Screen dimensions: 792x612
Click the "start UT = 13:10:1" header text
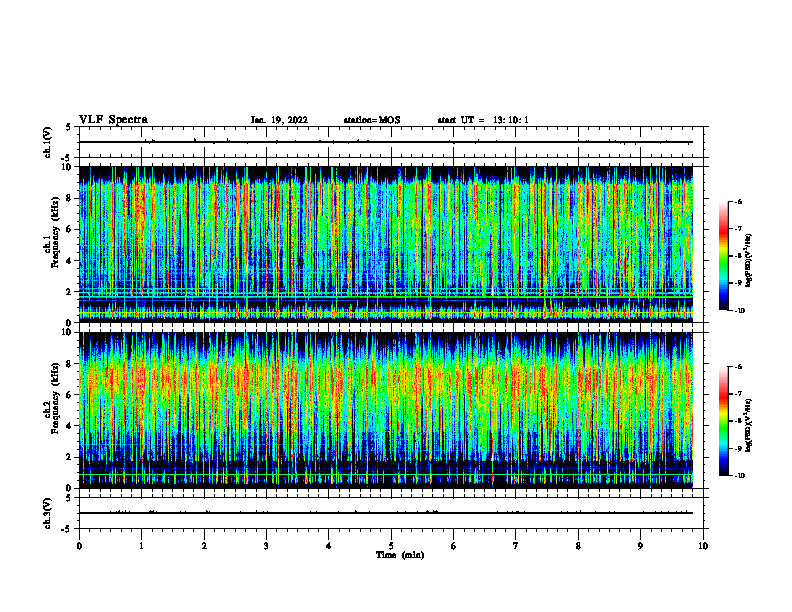click(x=483, y=120)
